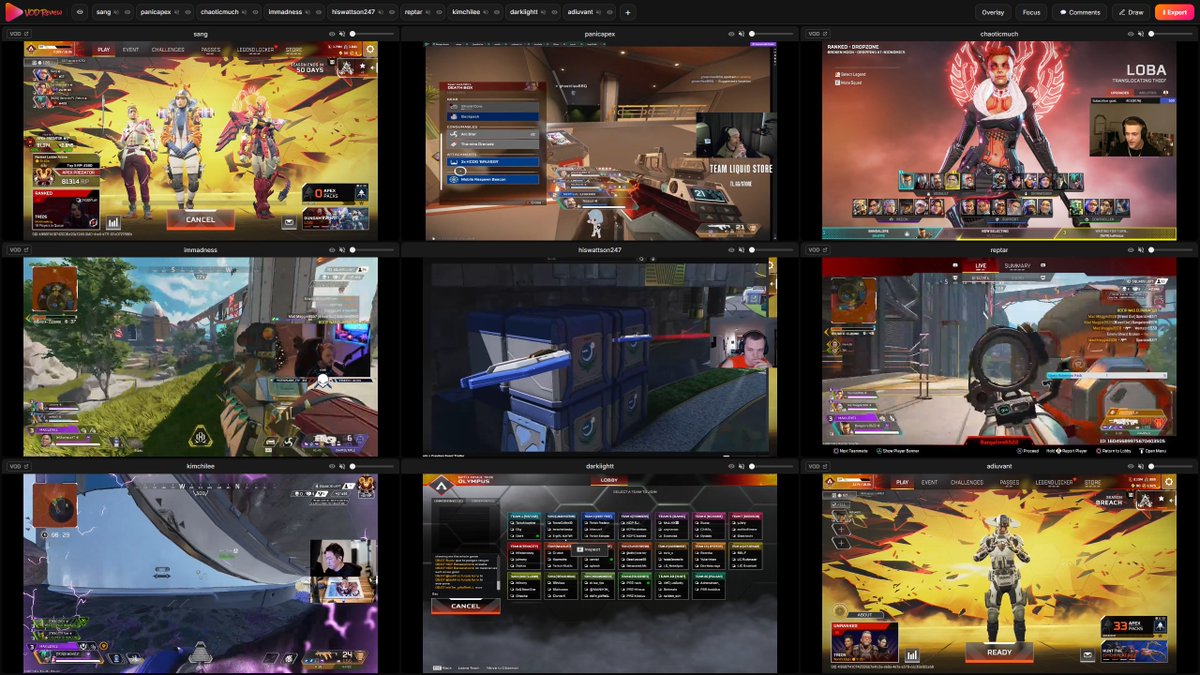Hide hiswattson247 using its tab chip eye icon
Screen dimensions: 1200x675
391,12
